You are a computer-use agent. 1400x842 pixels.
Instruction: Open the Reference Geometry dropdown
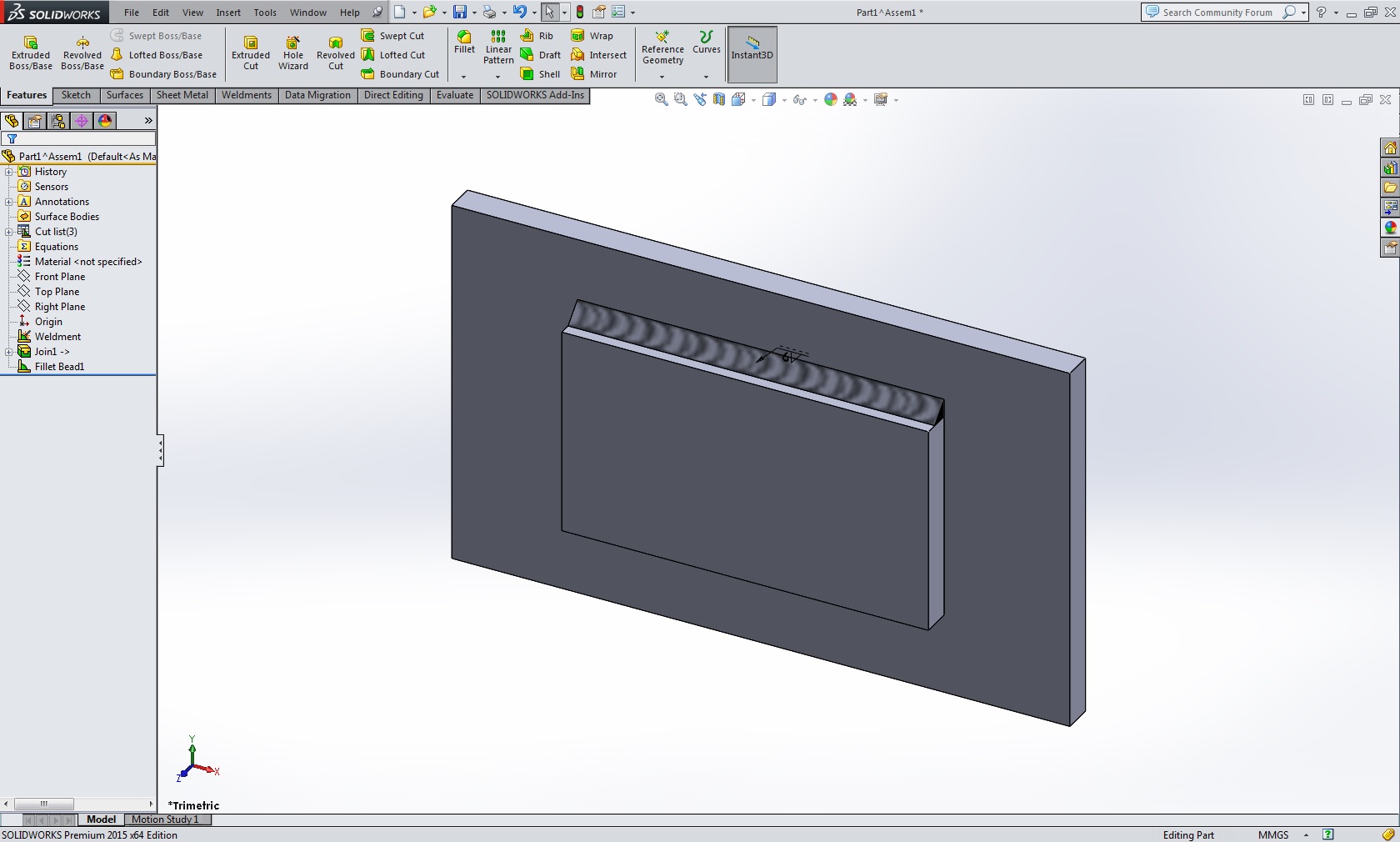662,77
